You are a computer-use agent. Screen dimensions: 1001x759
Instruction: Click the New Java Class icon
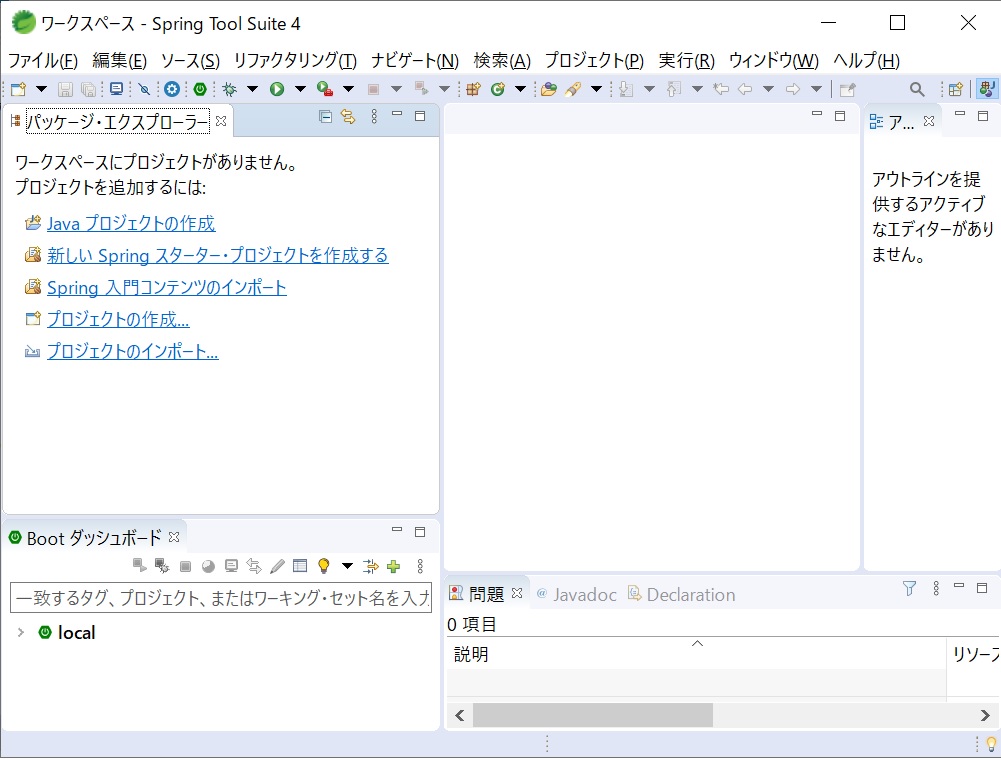pos(498,89)
